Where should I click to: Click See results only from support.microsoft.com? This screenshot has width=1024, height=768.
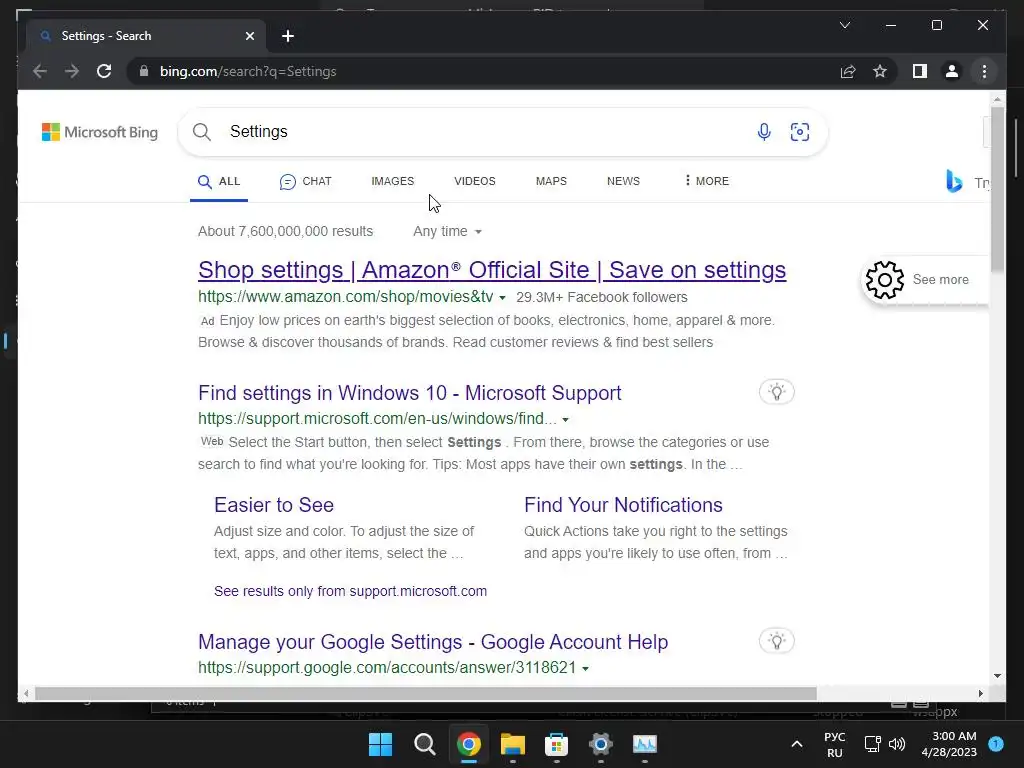point(350,591)
